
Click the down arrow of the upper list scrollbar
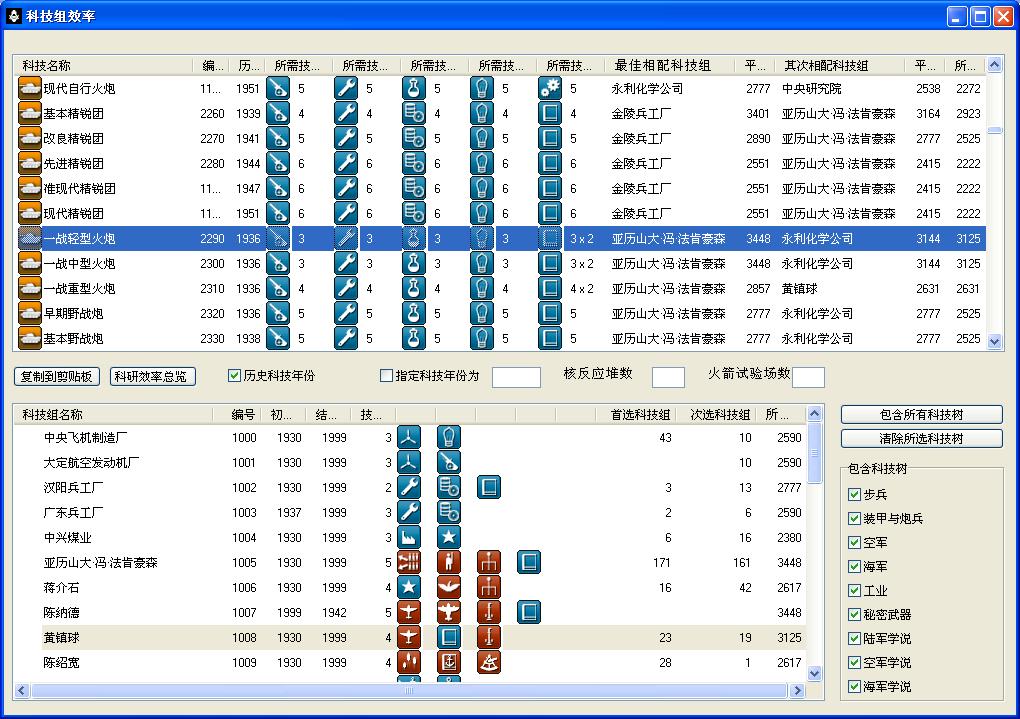(x=994, y=341)
